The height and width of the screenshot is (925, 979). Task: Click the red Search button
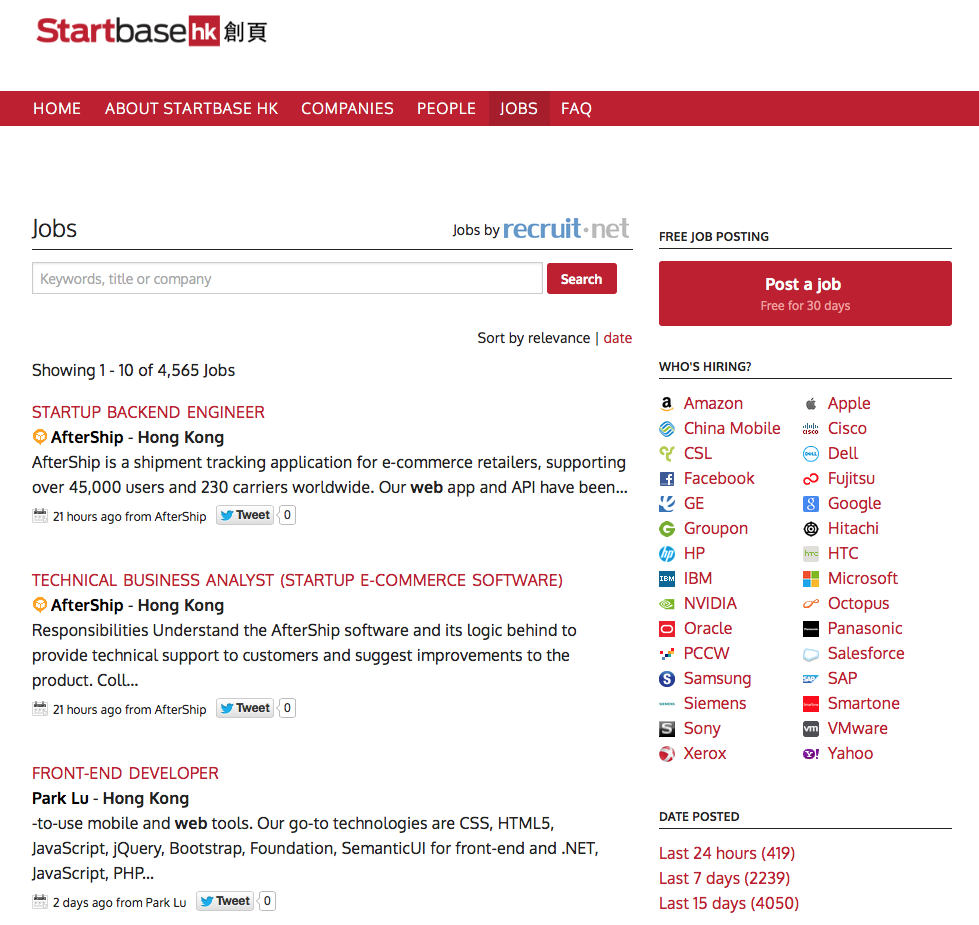coord(581,278)
